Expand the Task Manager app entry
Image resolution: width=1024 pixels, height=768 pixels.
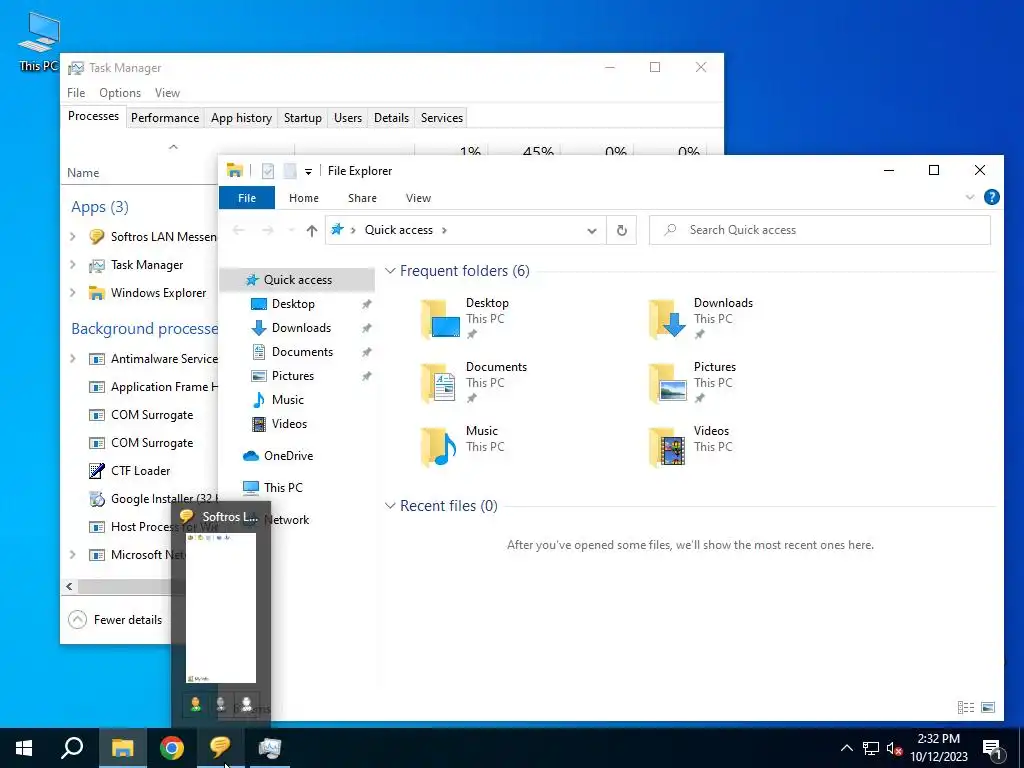point(73,264)
